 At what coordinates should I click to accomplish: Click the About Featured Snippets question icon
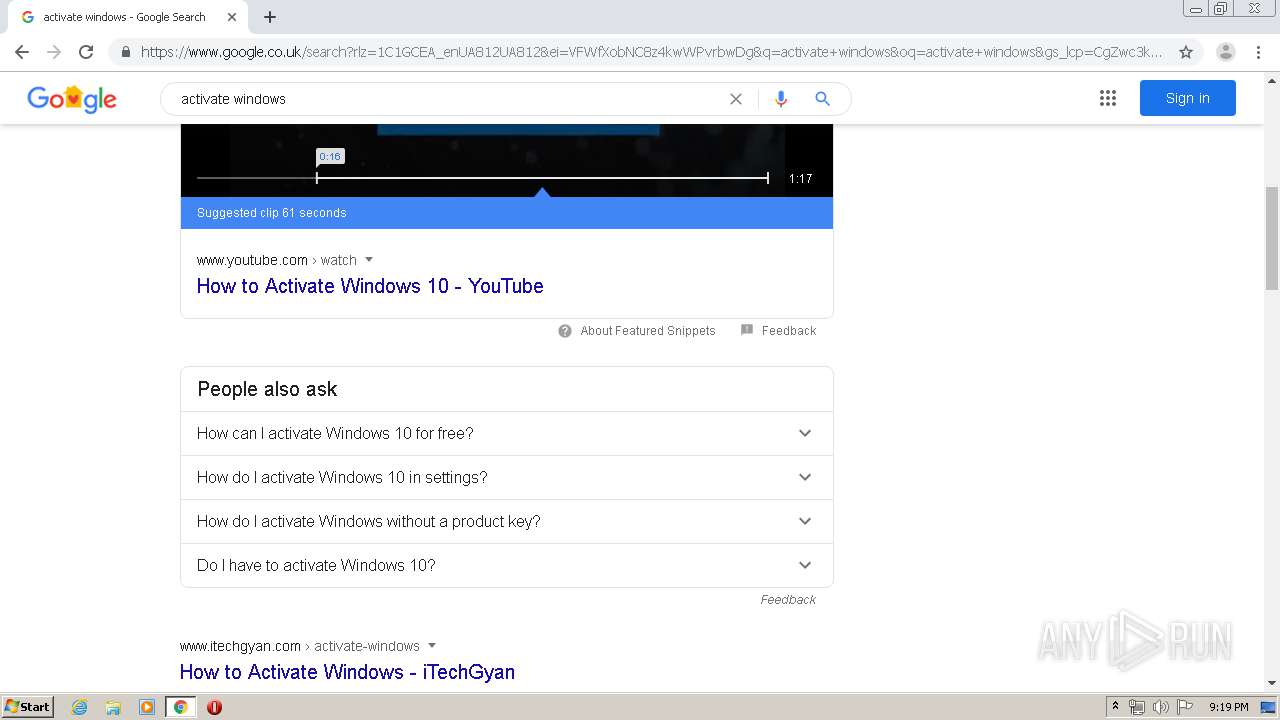pyautogui.click(x=565, y=331)
